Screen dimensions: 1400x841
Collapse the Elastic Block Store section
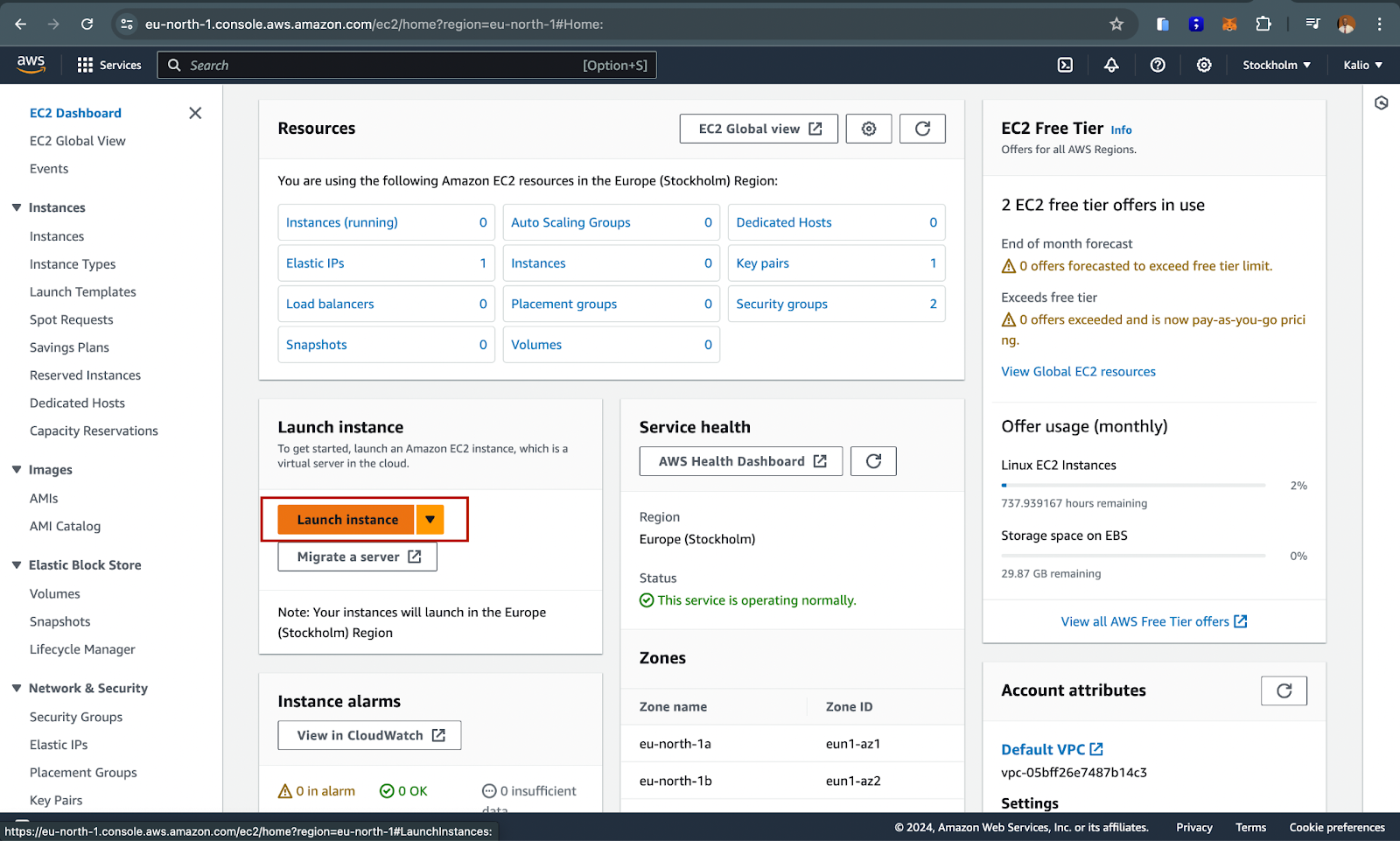tap(17, 565)
